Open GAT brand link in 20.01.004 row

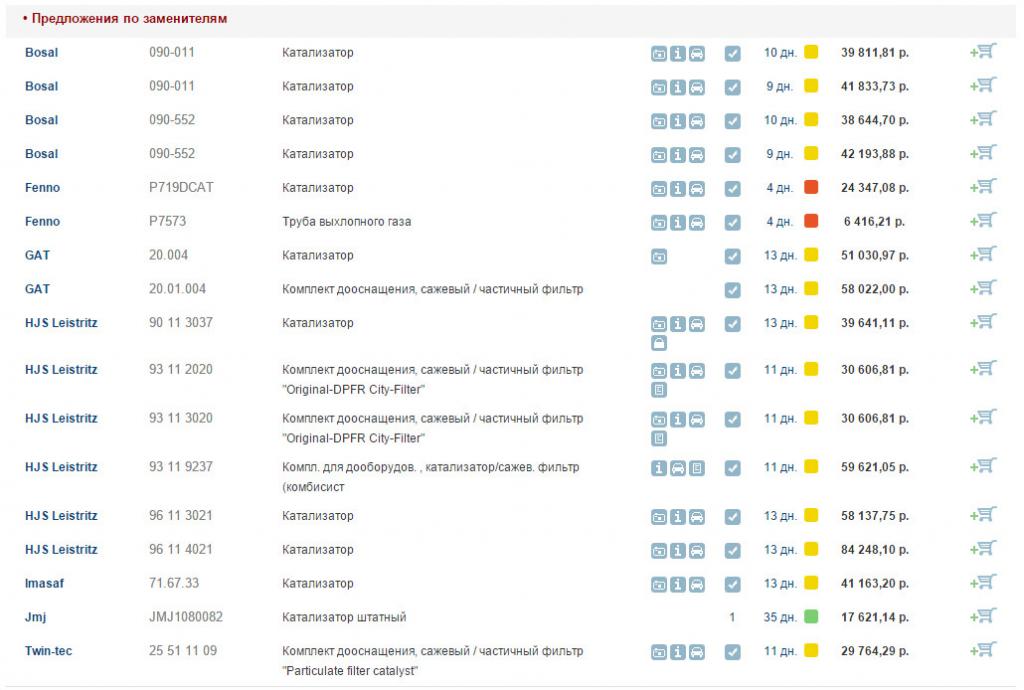click(37, 289)
